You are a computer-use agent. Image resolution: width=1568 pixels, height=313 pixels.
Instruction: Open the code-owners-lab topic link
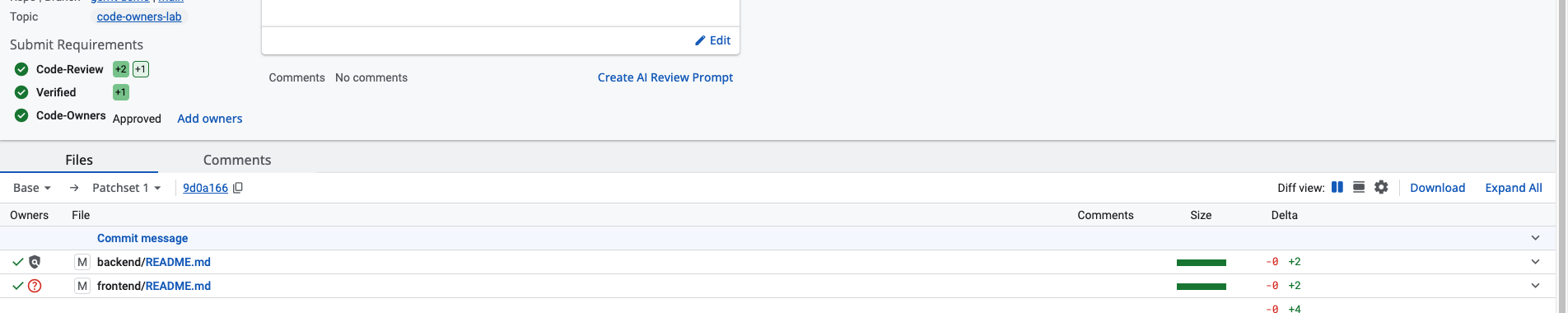[x=139, y=16]
